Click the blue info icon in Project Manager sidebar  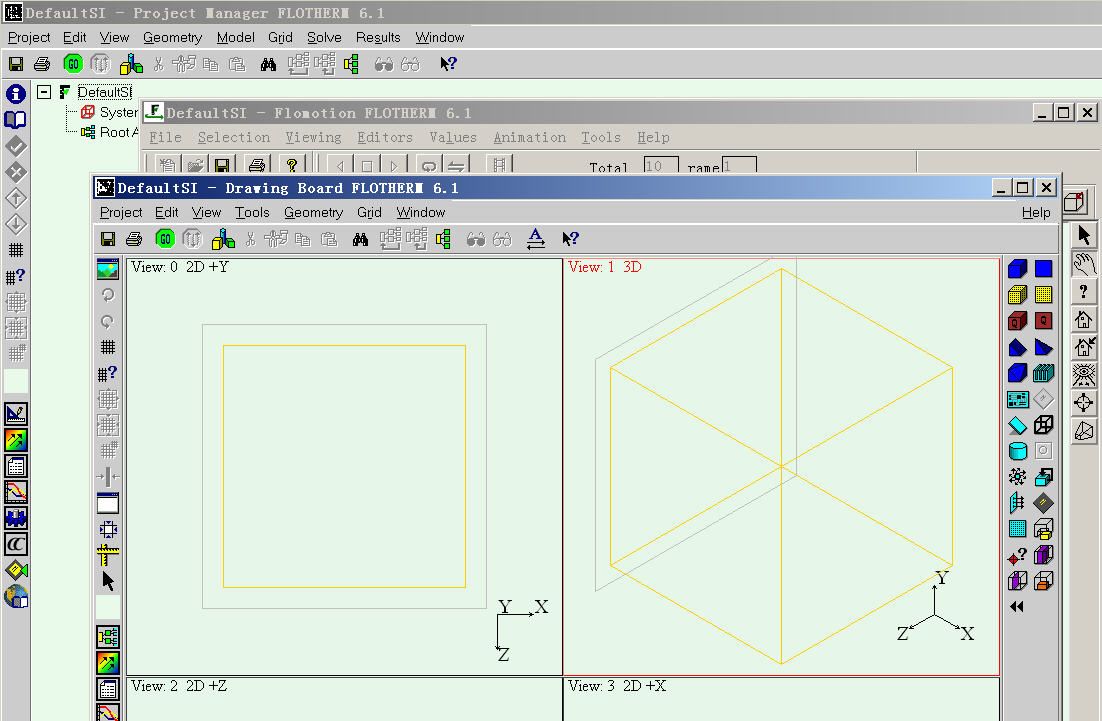[x=15, y=94]
